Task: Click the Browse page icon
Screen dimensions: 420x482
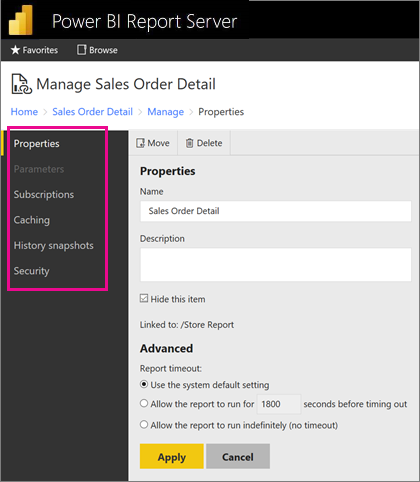Action: pyautogui.click(x=82, y=50)
